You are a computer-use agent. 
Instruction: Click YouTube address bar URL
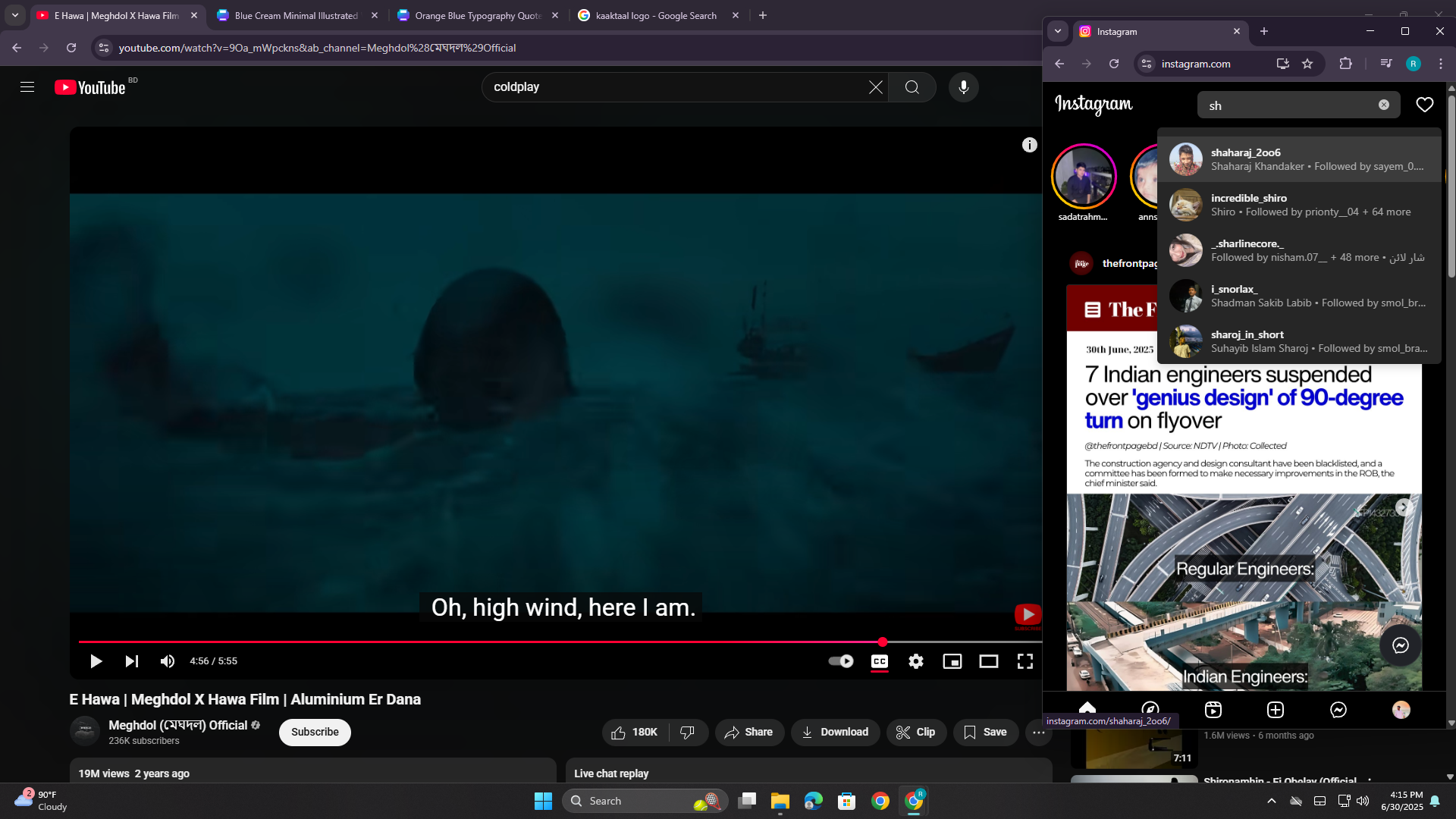(317, 48)
